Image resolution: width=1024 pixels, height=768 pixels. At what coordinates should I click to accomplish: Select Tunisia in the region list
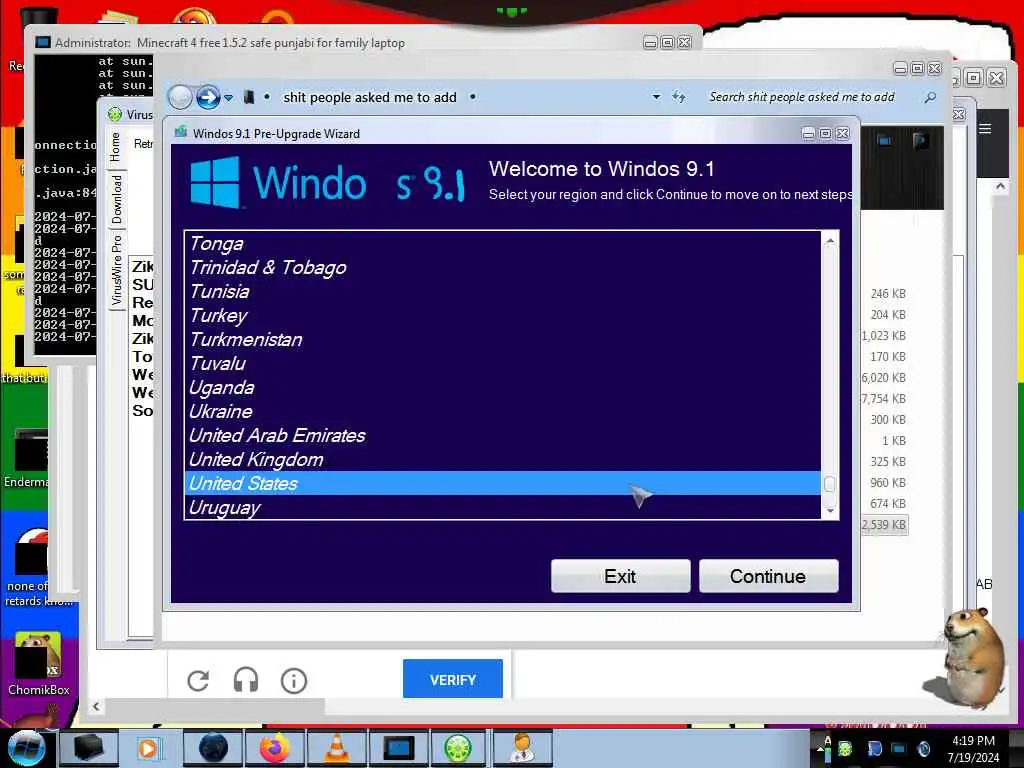click(x=502, y=292)
